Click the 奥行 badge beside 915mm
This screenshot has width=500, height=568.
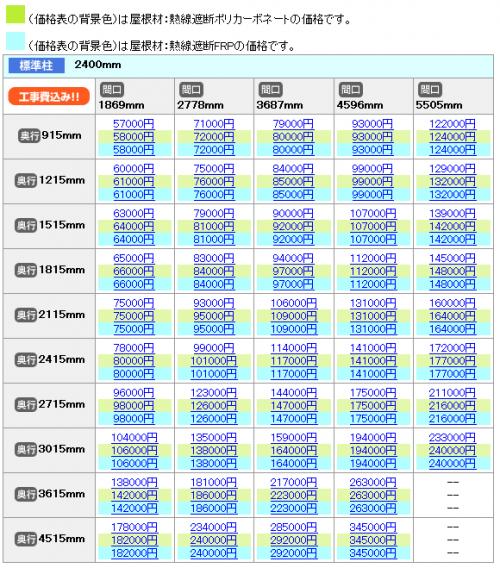29,136
